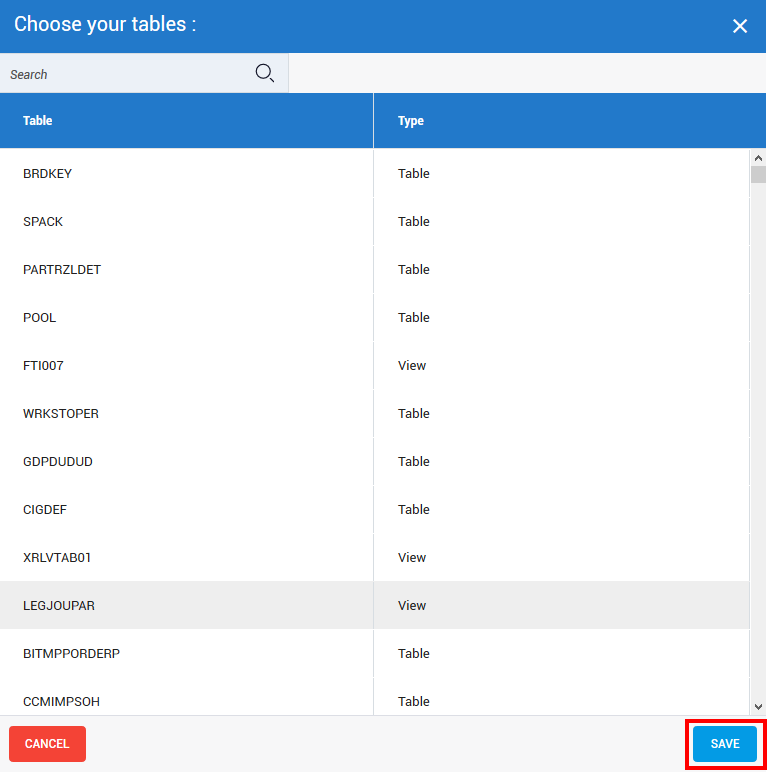Select the FTI007 view row
This screenshot has height=772, width=779.
tap(43, 366)
